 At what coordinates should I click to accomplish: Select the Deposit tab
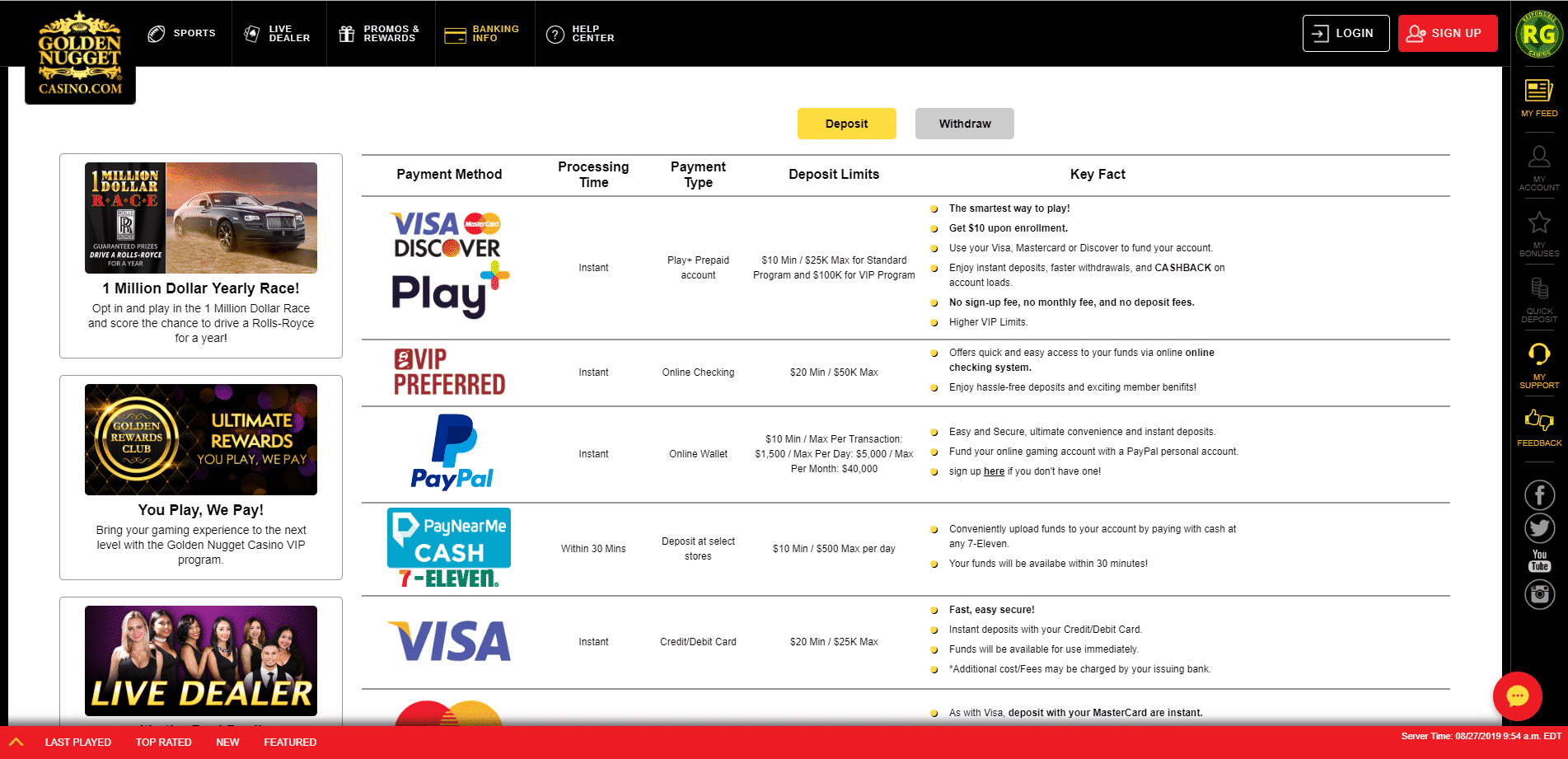(x=846, y=124)
